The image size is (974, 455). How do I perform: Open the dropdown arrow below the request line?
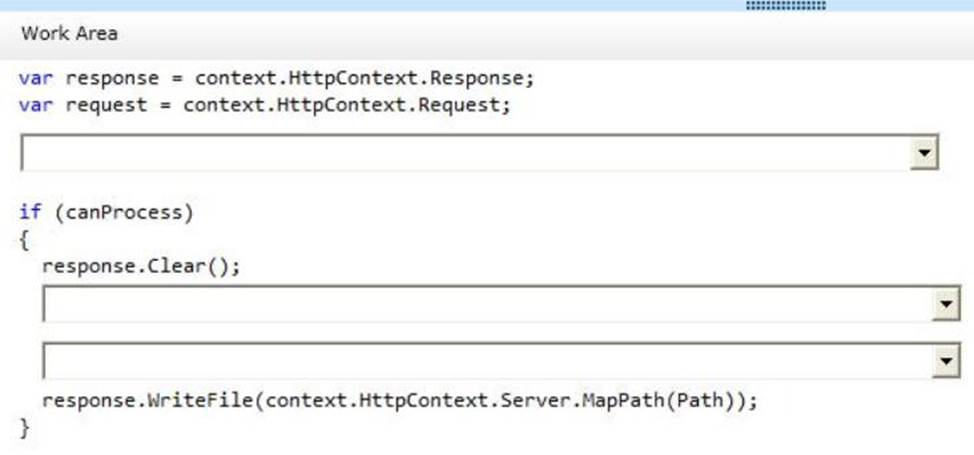click(926, 154)
